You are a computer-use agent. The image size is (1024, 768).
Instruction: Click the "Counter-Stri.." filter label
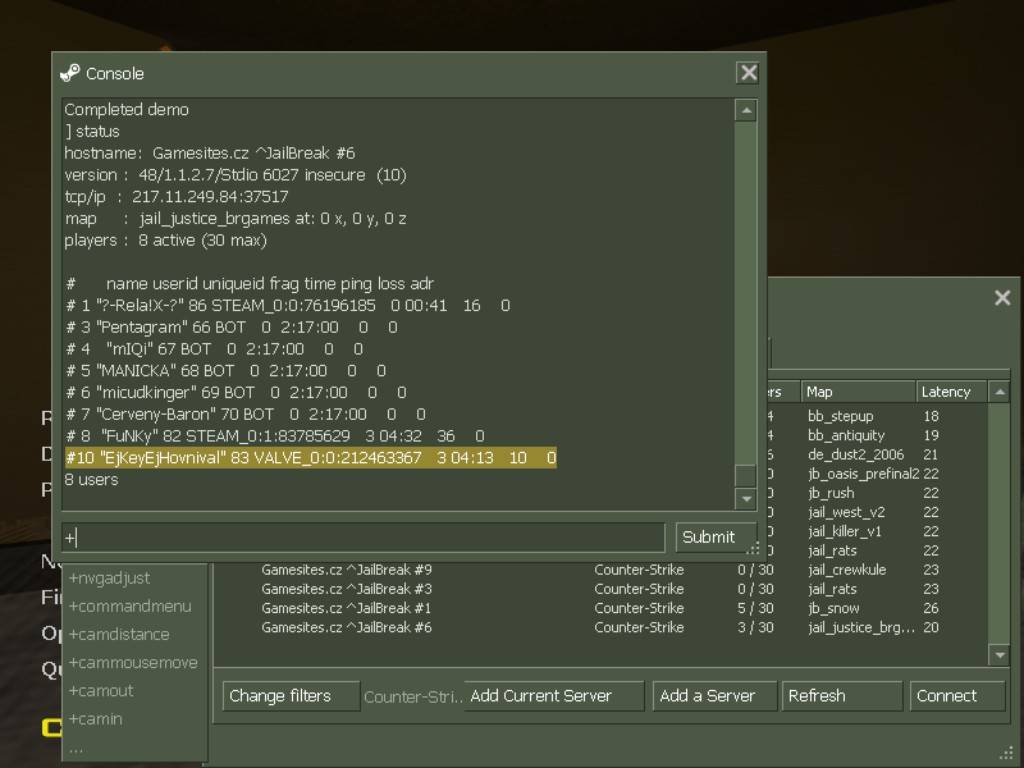pyautogui.click(x=413, y=697)
